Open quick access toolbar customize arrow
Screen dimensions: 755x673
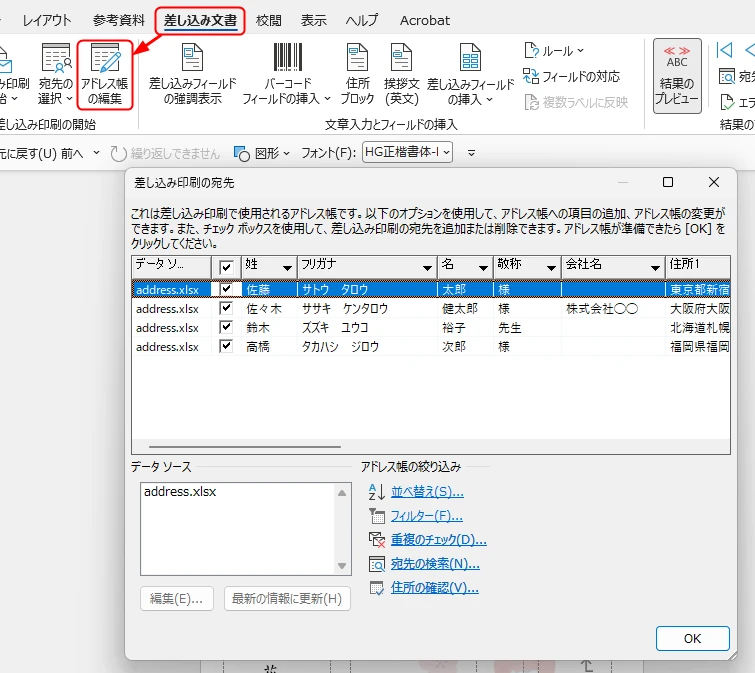click(x=471, y=153)
